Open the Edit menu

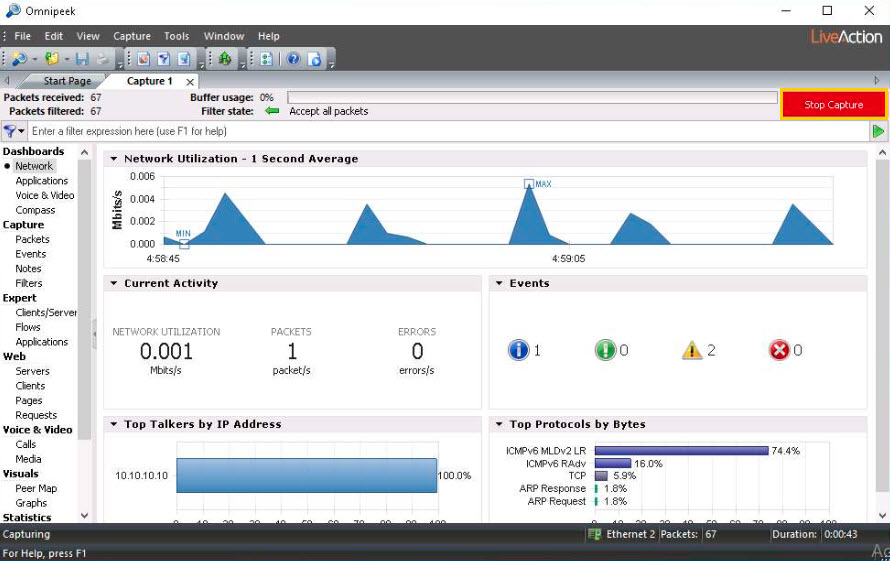pyautogui.click(x=54, y=36)
